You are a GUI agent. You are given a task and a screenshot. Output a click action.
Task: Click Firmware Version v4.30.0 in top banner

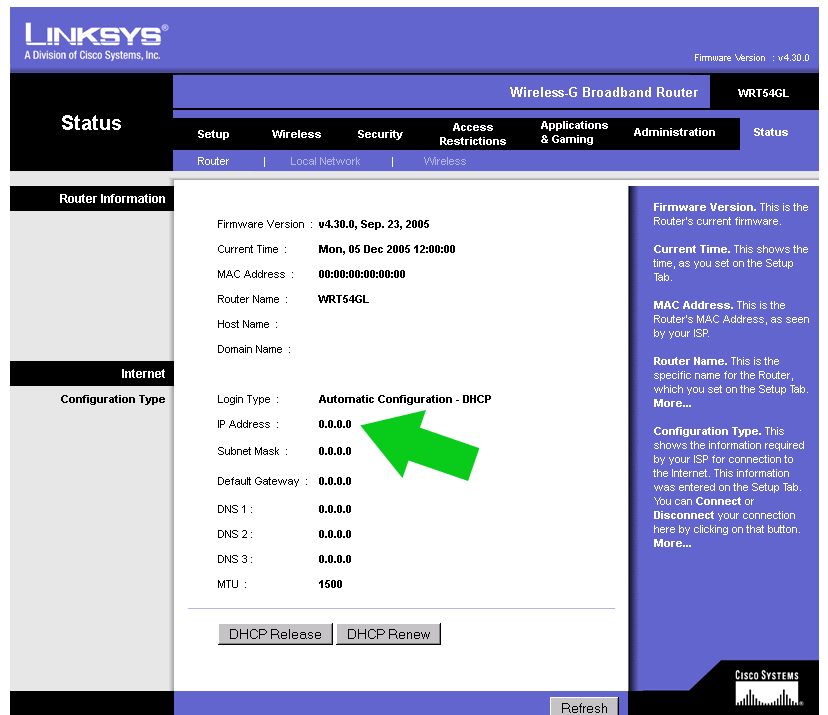point(751,58)
